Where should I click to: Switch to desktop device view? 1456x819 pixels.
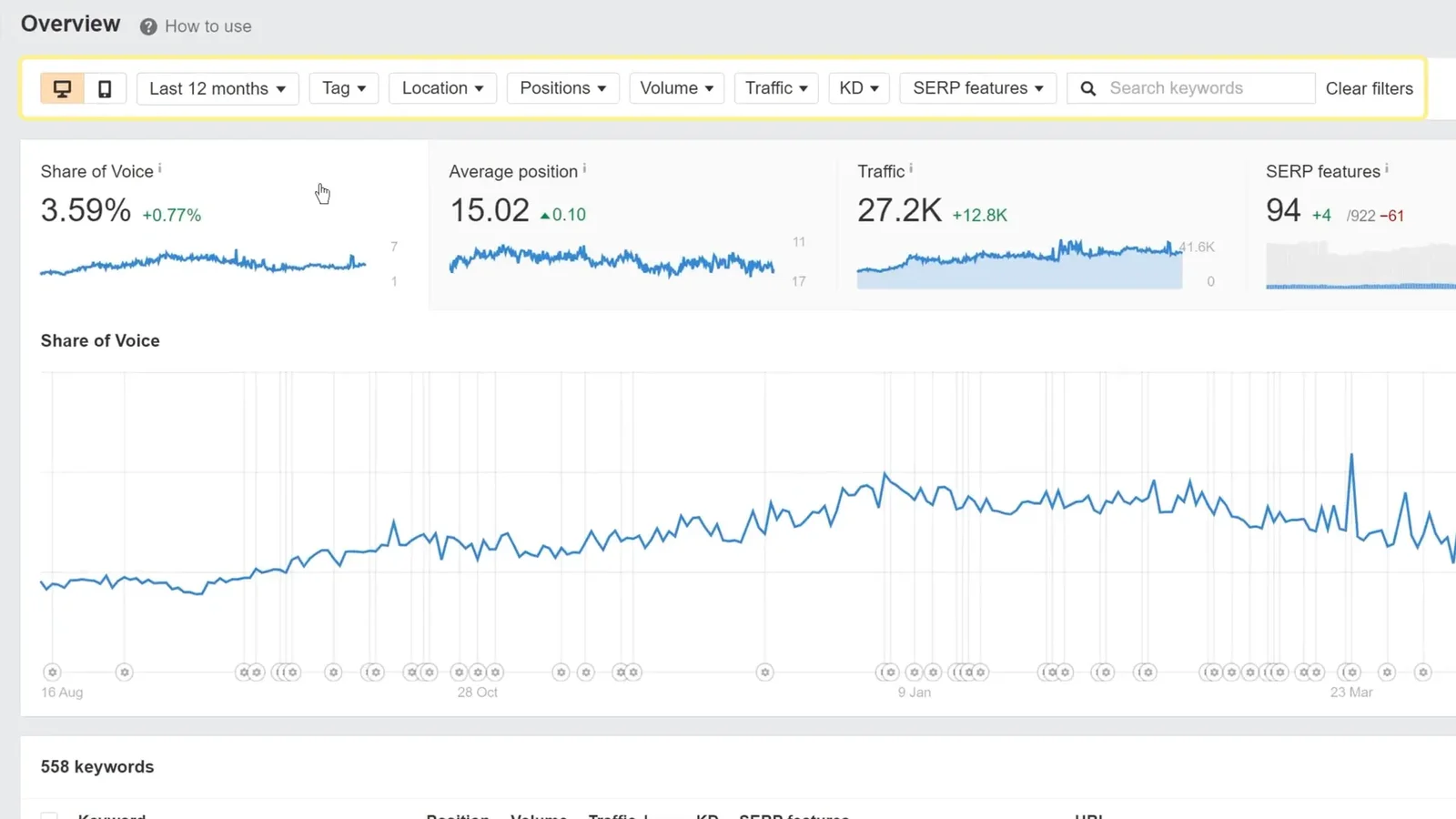tap(62, 88)
